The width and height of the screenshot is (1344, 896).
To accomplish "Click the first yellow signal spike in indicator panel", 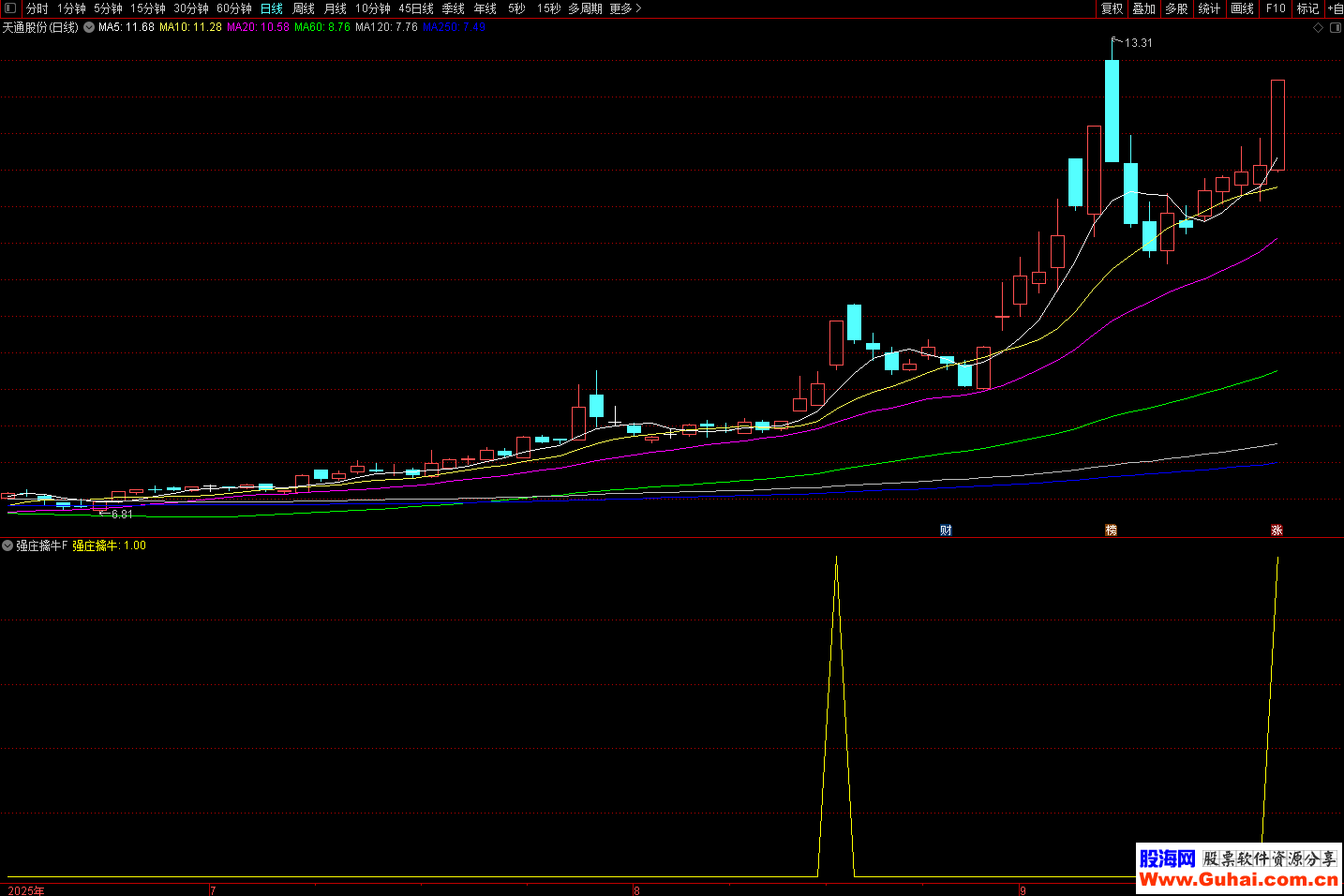I will (836, 717).
